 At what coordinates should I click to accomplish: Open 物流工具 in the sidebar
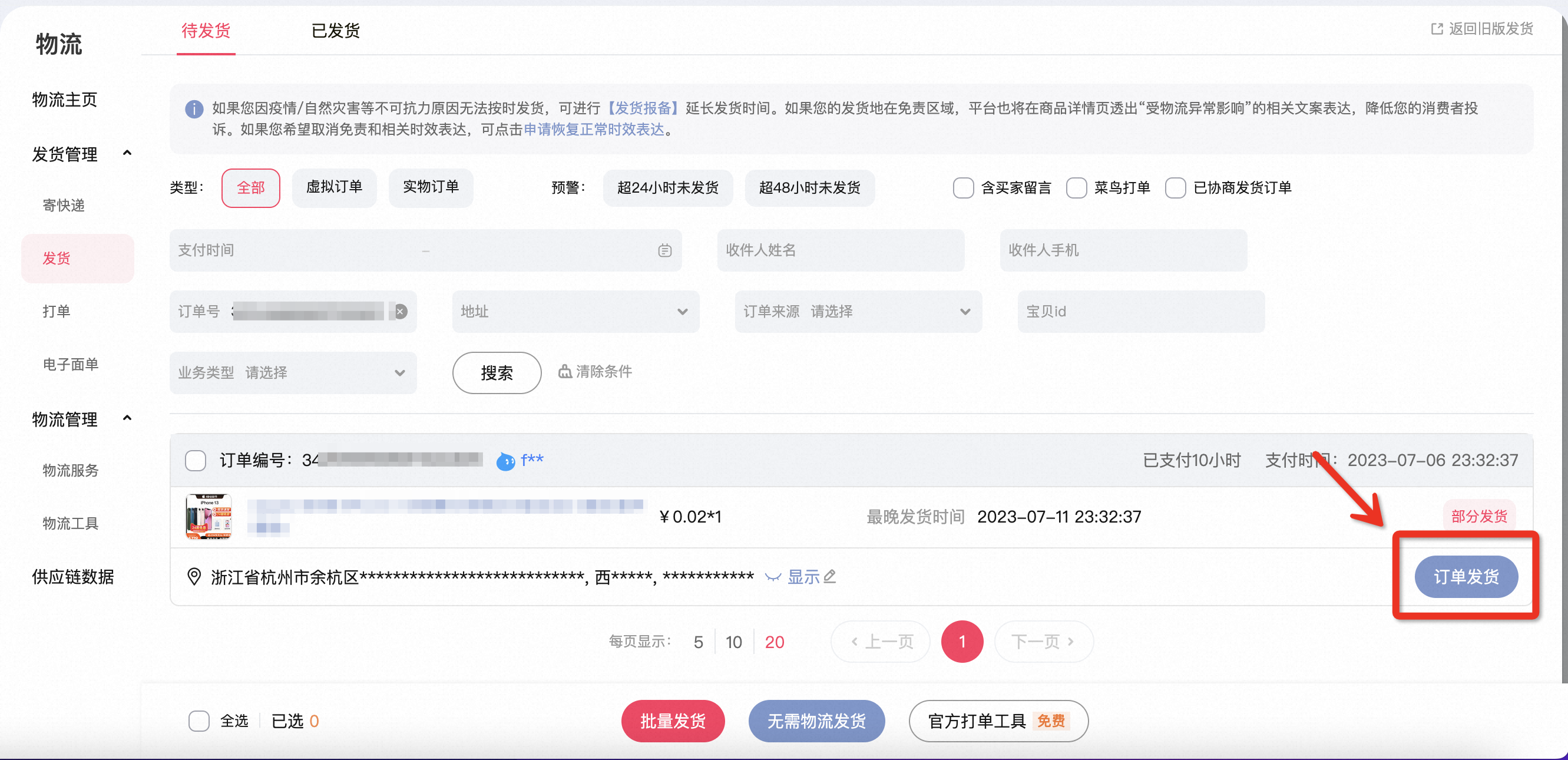coord(71,523)
